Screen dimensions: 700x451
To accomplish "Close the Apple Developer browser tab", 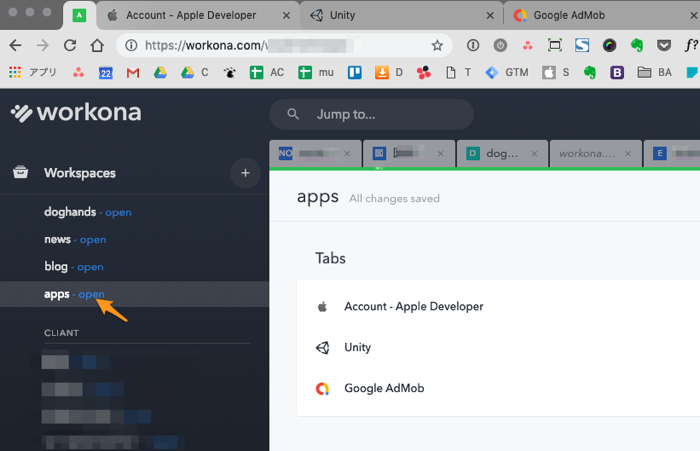I will coord(287,16).
